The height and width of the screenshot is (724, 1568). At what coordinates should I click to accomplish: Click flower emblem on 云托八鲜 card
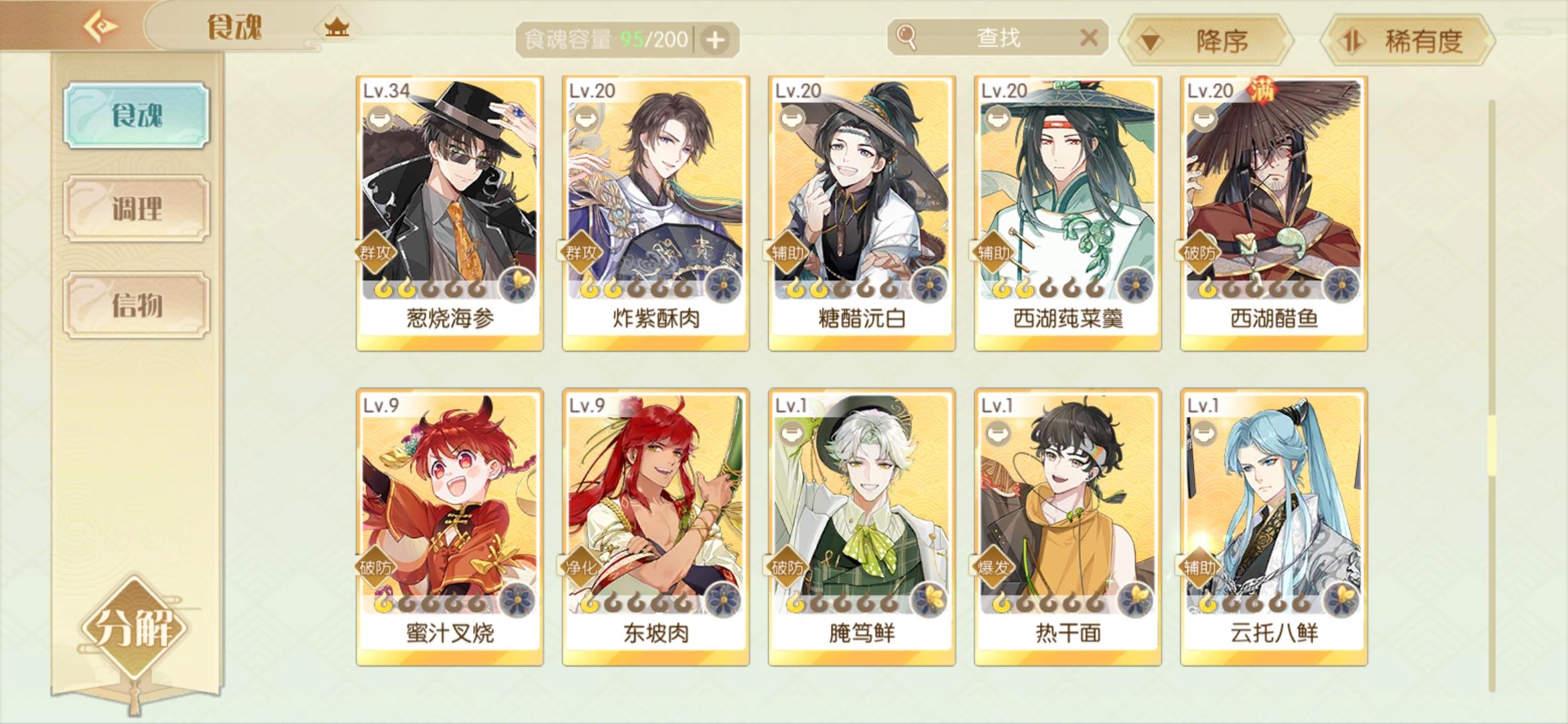point(1341,599)
